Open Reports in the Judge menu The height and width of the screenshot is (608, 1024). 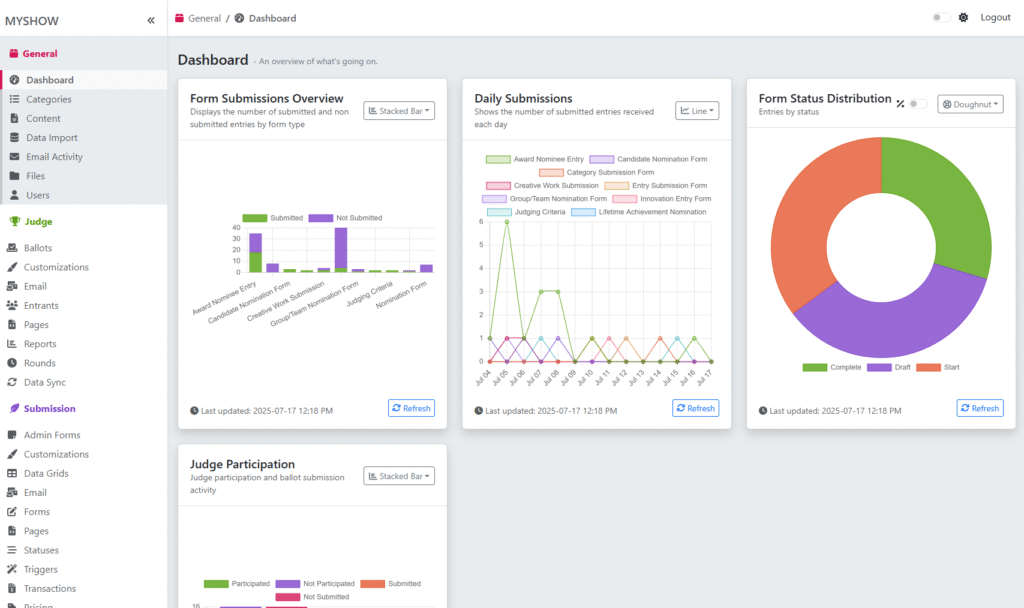(x=41, y=344)
